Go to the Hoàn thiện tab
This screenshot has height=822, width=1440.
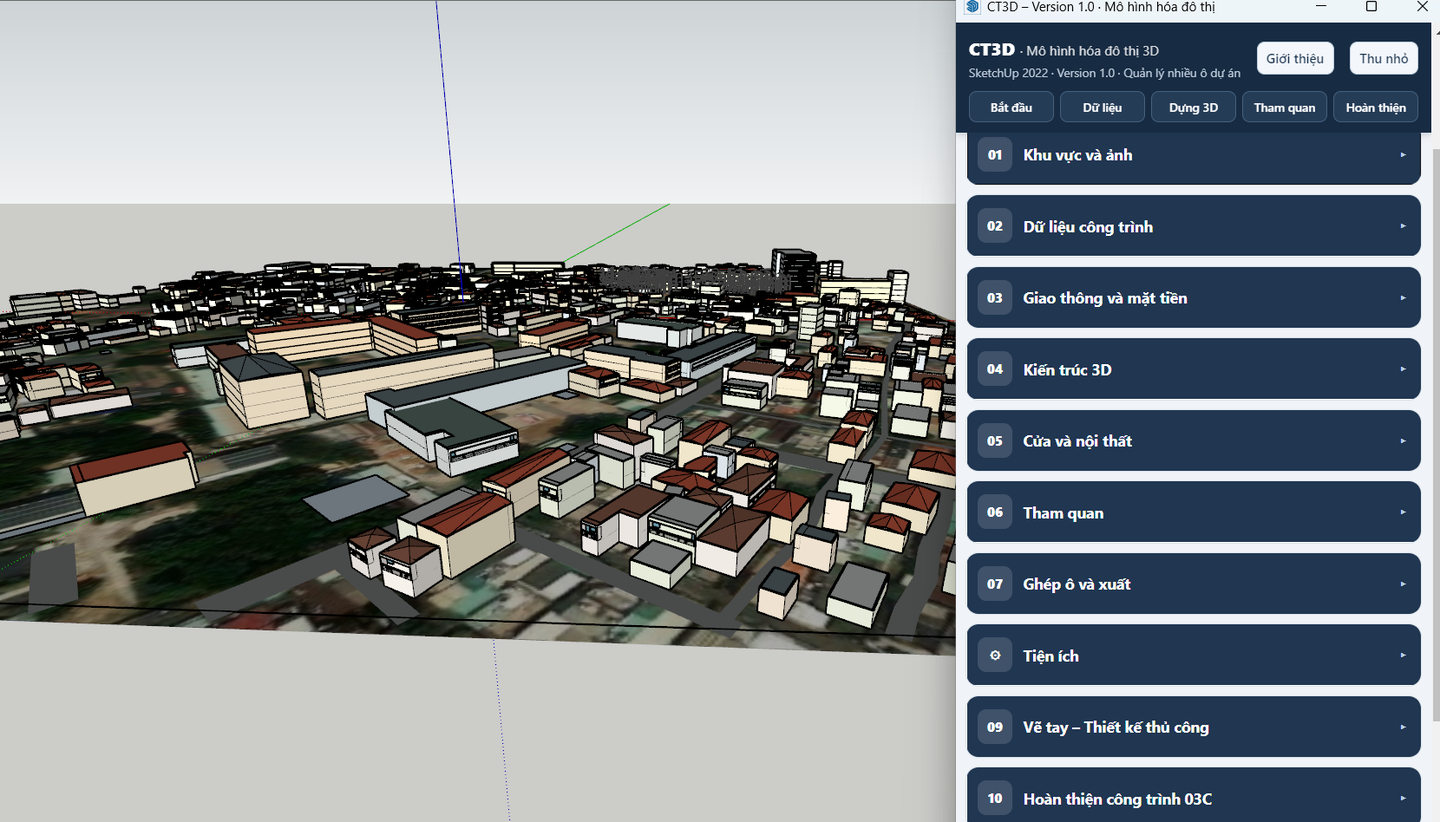pos(1376,107)
